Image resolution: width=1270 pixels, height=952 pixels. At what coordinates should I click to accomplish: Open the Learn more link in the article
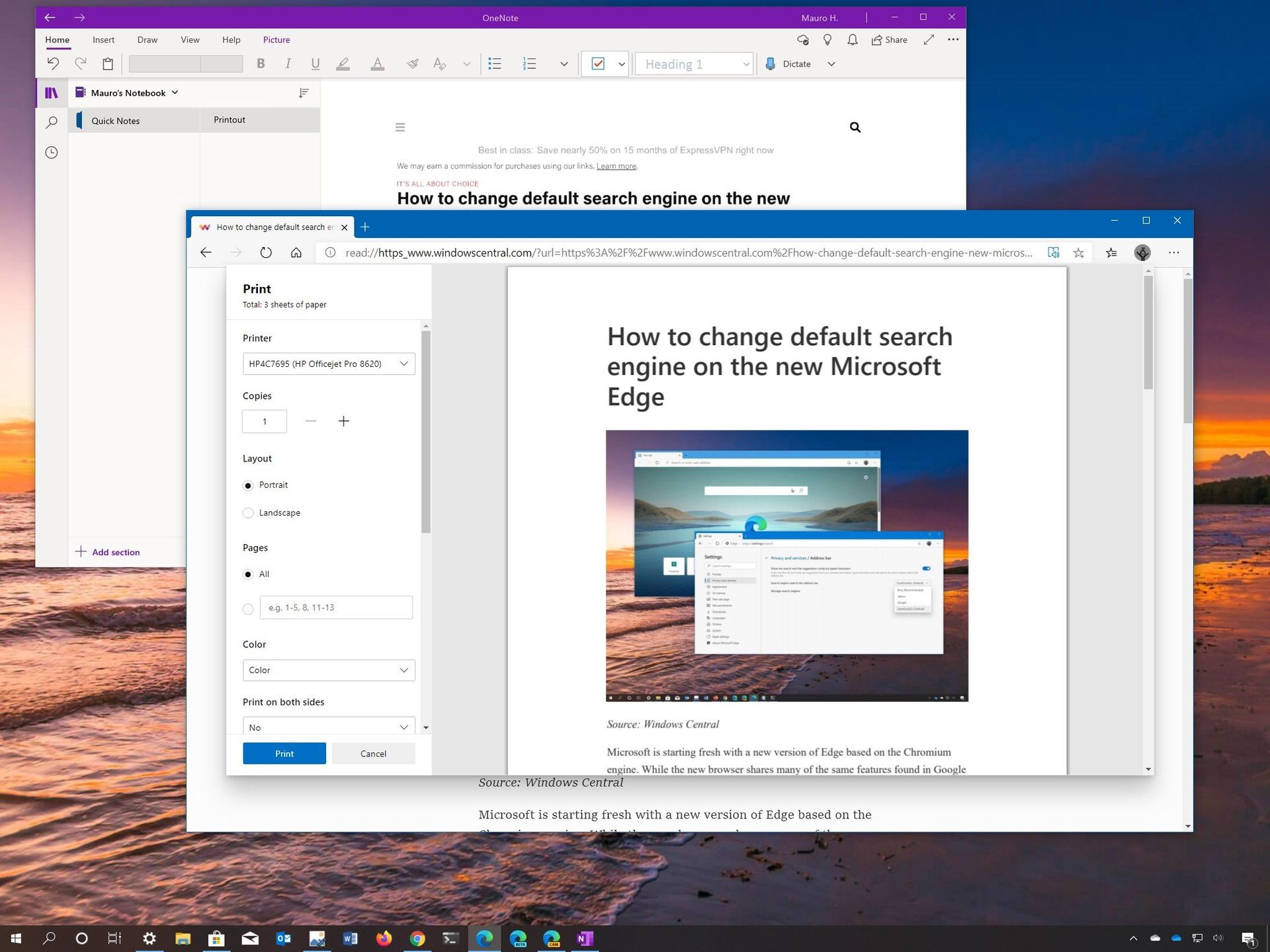pos(616,166)
